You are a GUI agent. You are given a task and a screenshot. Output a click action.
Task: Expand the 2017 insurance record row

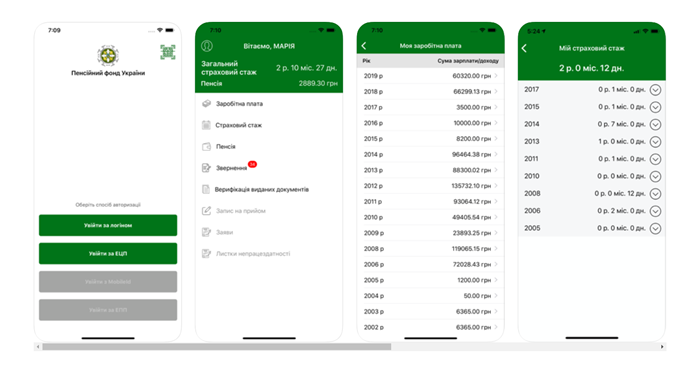(x=655, y=90)
